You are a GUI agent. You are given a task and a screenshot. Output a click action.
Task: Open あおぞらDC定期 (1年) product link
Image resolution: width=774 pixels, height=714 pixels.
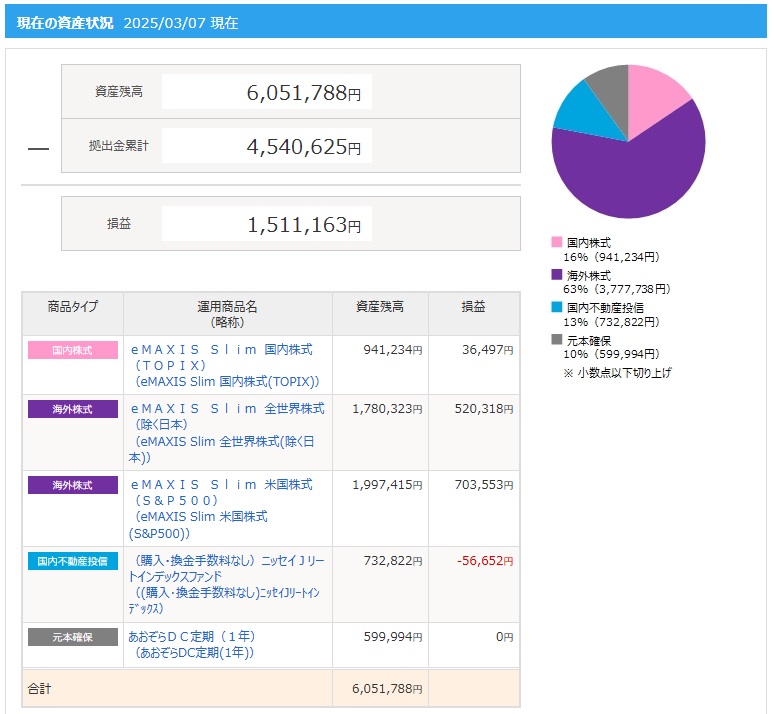pyautogui.click(x=193, y=637)
